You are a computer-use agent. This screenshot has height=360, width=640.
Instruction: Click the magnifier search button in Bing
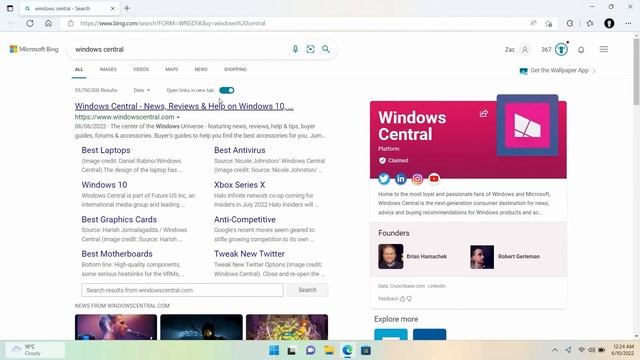point(326,49)
